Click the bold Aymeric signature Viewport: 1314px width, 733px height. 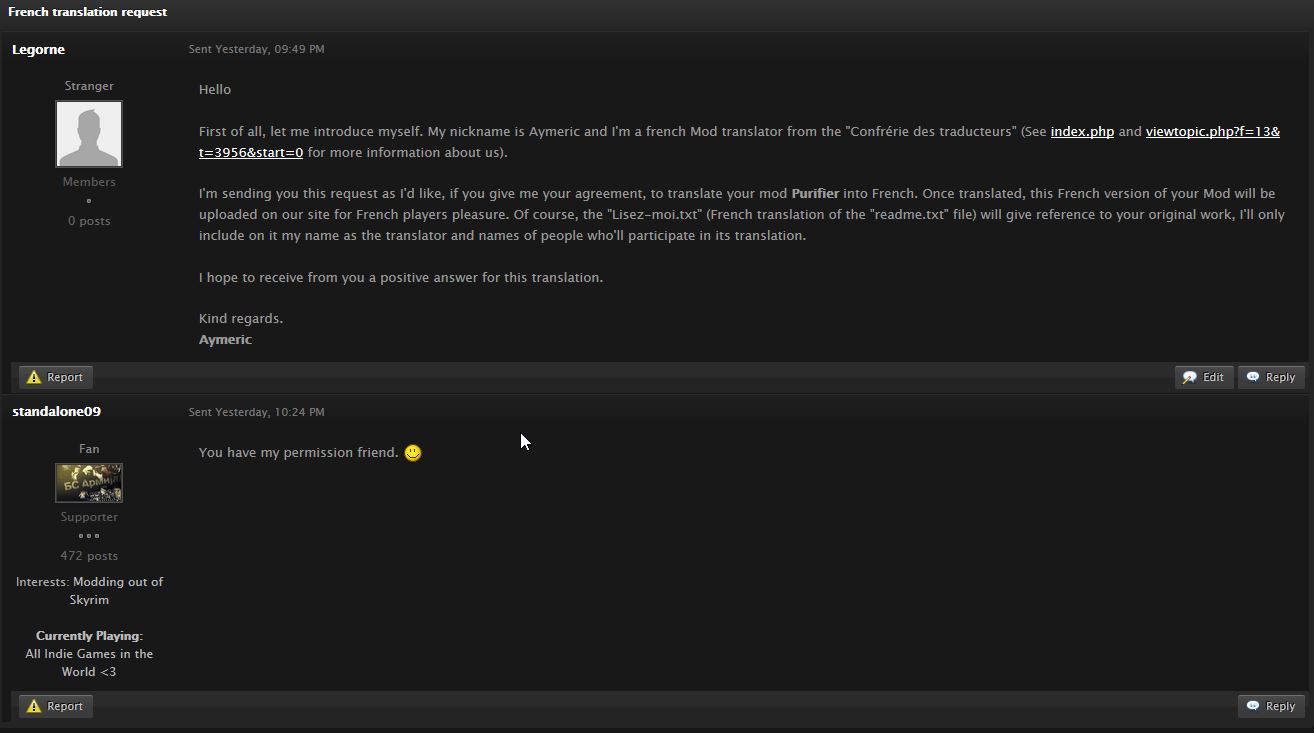click(225, 339)
